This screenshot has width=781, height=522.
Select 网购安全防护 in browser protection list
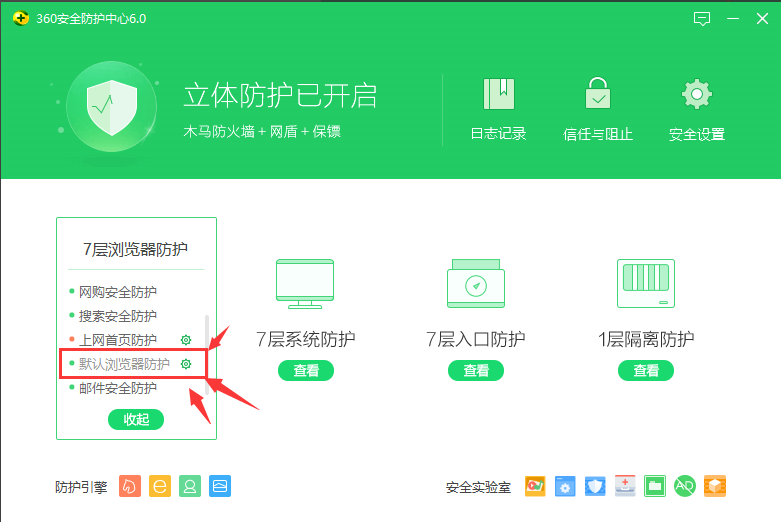tap(117, 292)
